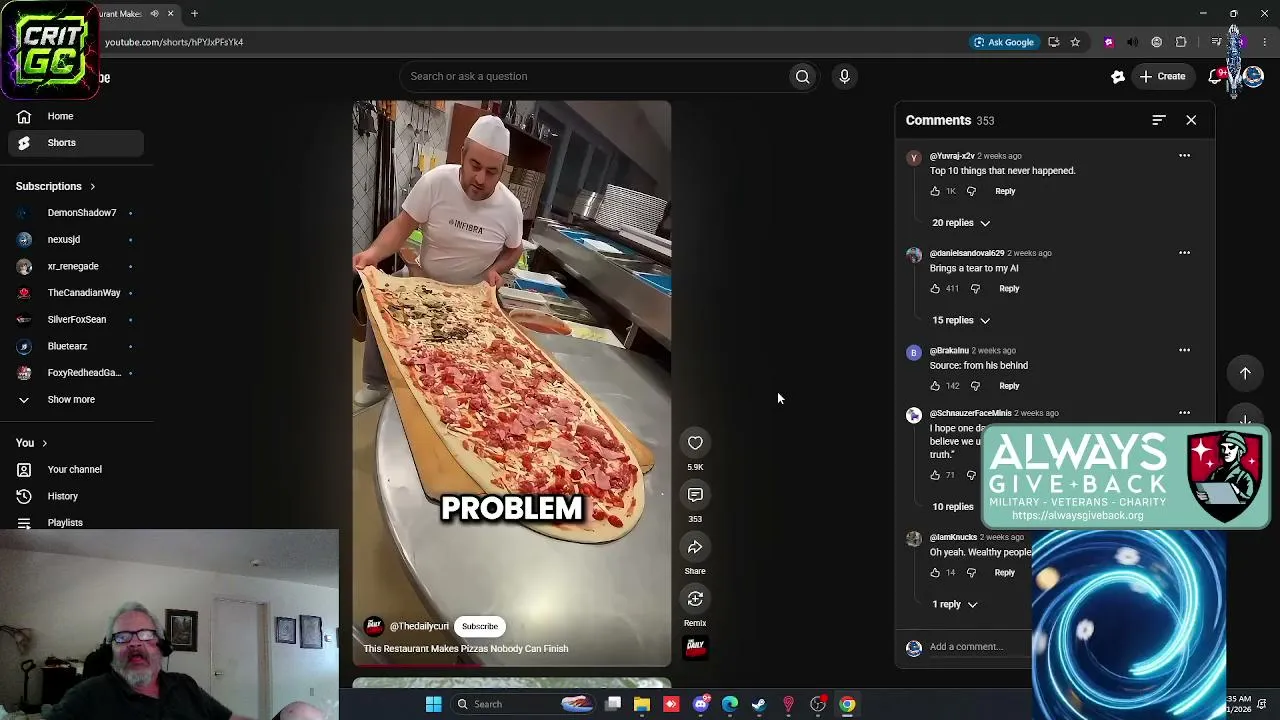1280x720 pixels.
Task: Expand Show more subscriptions
Action: [x=72, y=400]
